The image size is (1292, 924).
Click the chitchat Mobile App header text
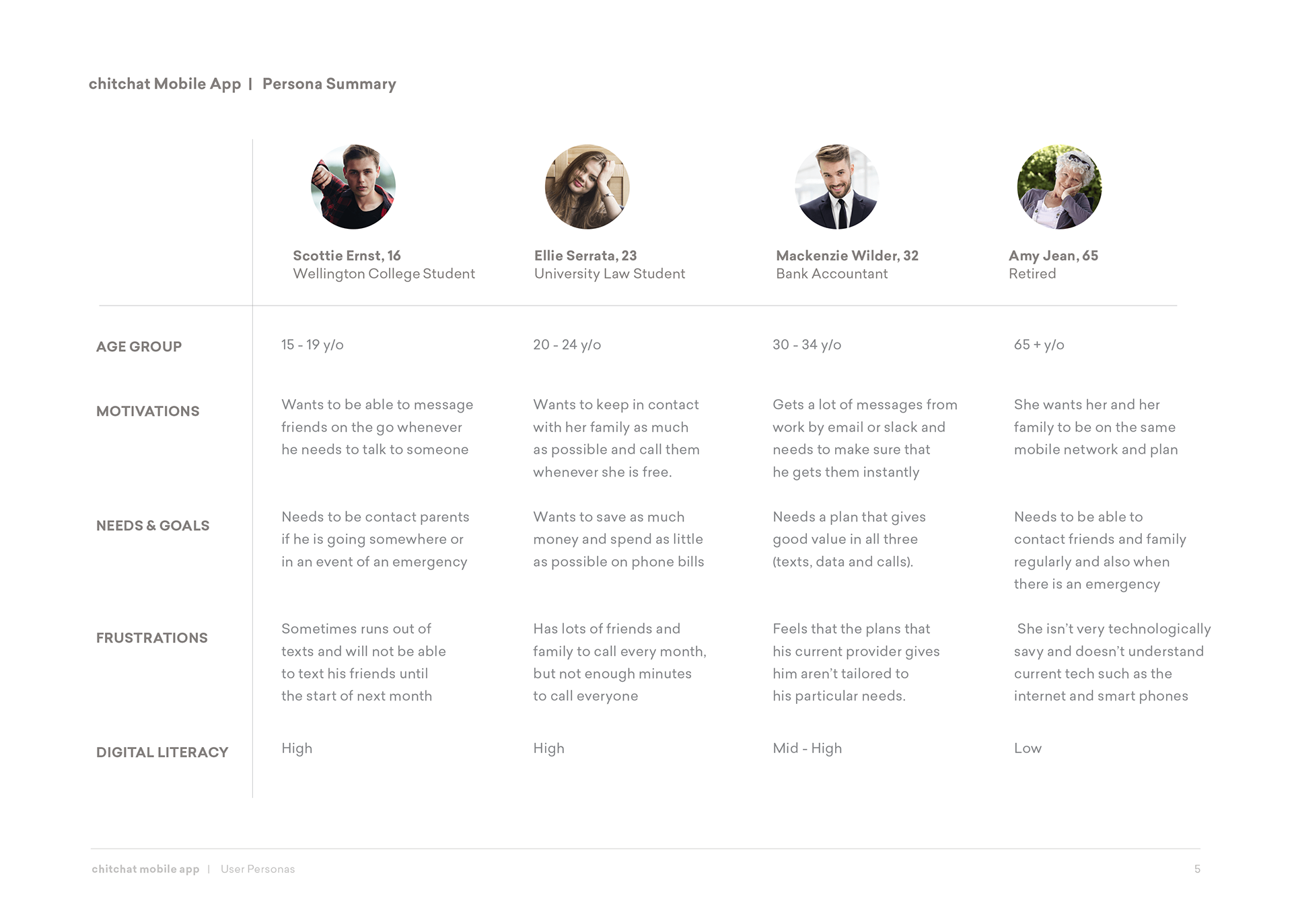pyautogui.click(x=165, y=84)
